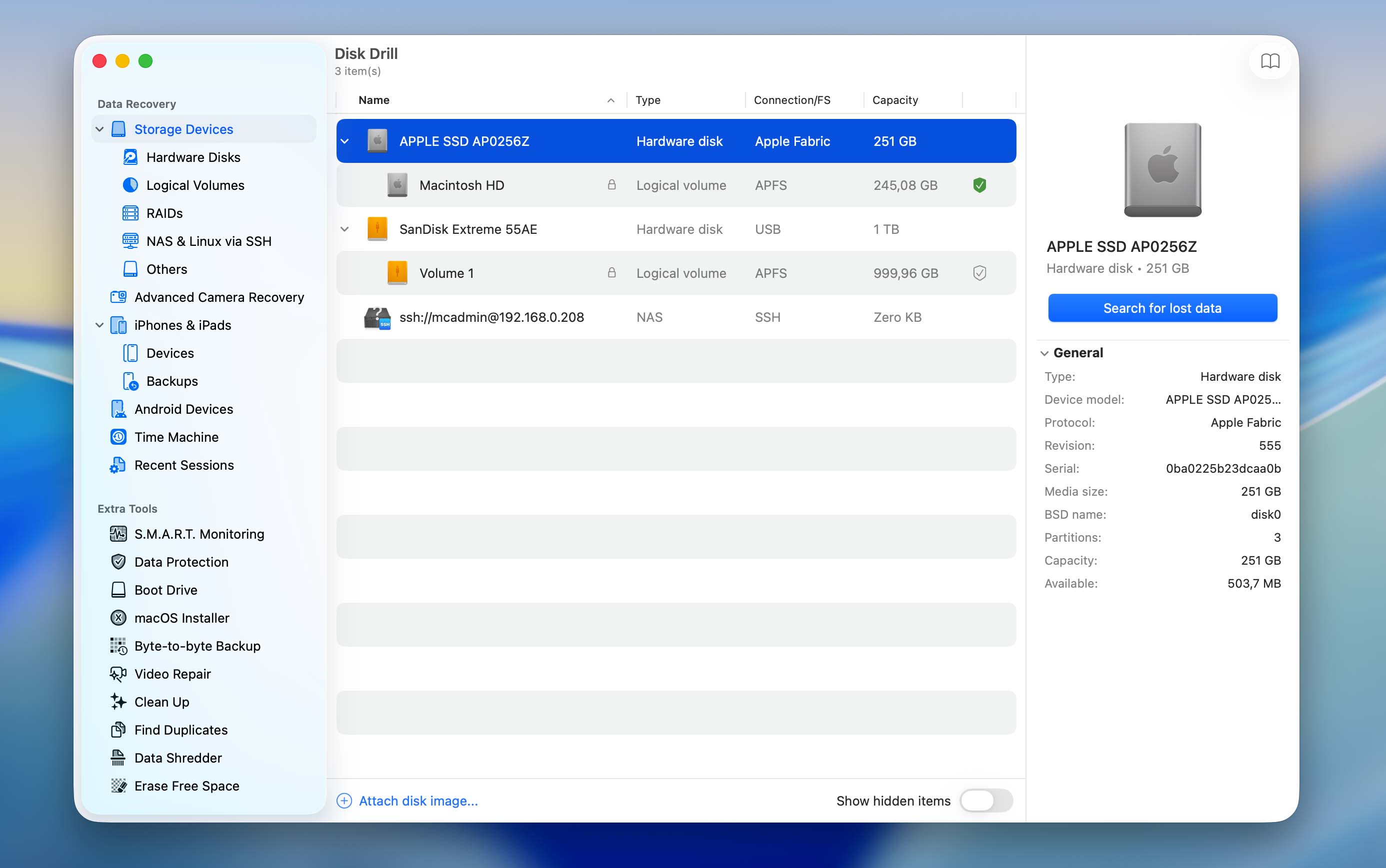Open Boot Drive tool icon

118,590
